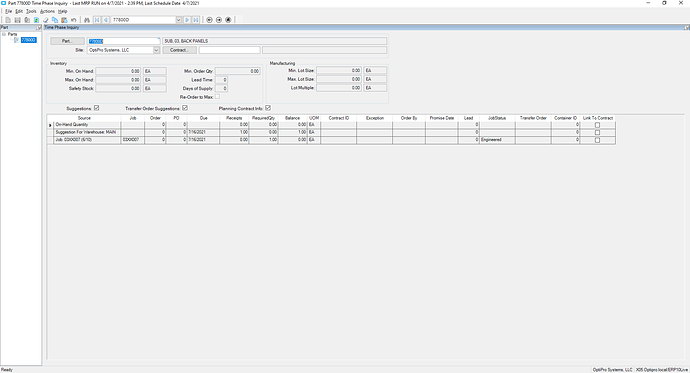Click the Clear eraser toolbar icon
This screenshot has height=373, width=690.
pyautogui.click(x=45, y=20)
